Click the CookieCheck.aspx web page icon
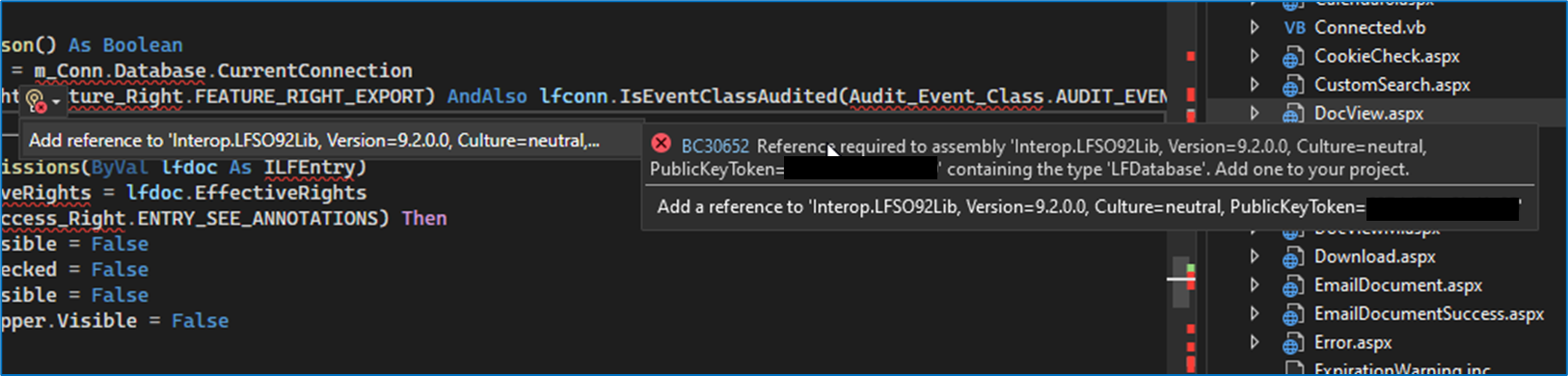 [1294, 57]
